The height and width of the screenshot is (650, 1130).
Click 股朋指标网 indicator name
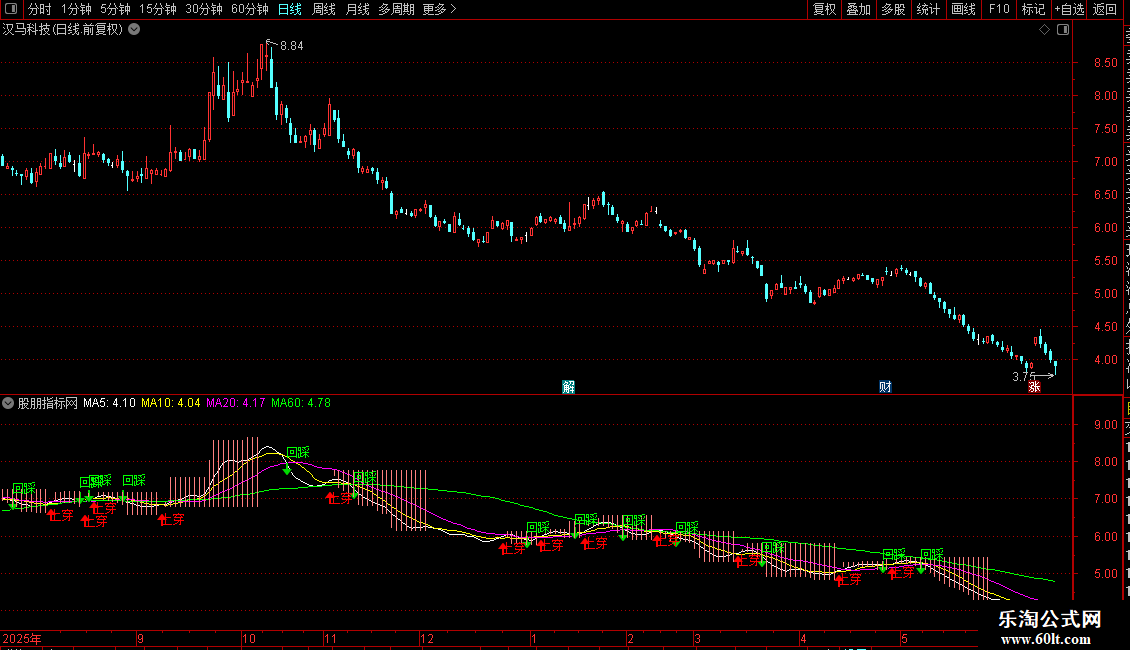tap(48, 403)
